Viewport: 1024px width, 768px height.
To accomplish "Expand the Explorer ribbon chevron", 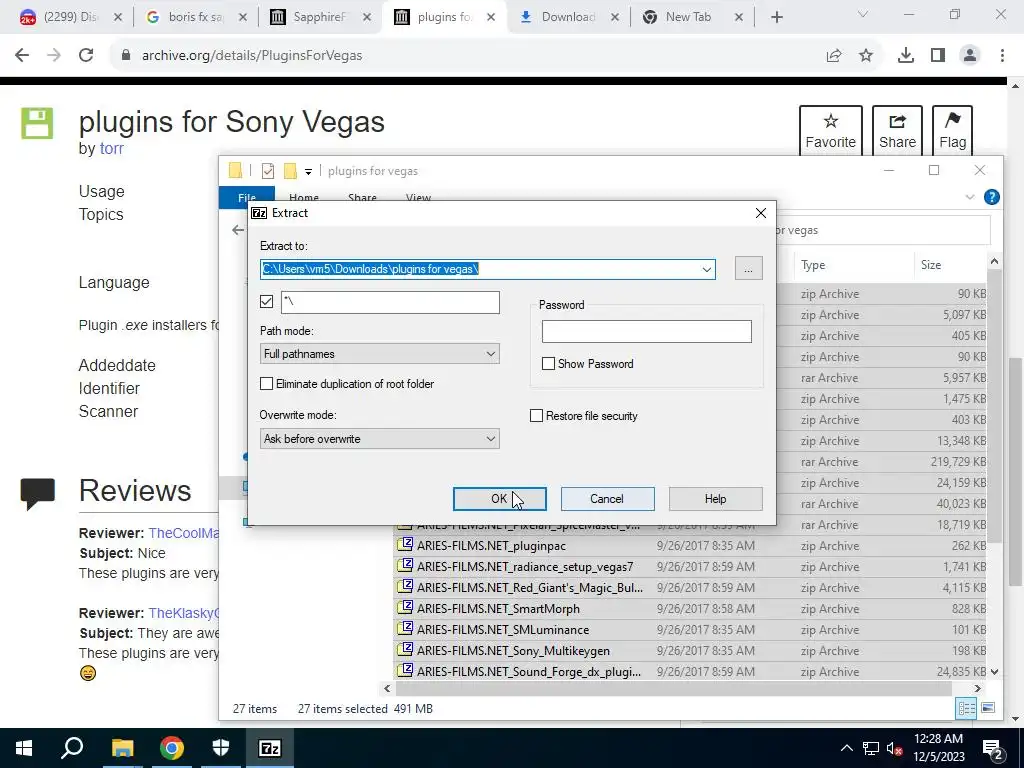I will pos(970,197).
